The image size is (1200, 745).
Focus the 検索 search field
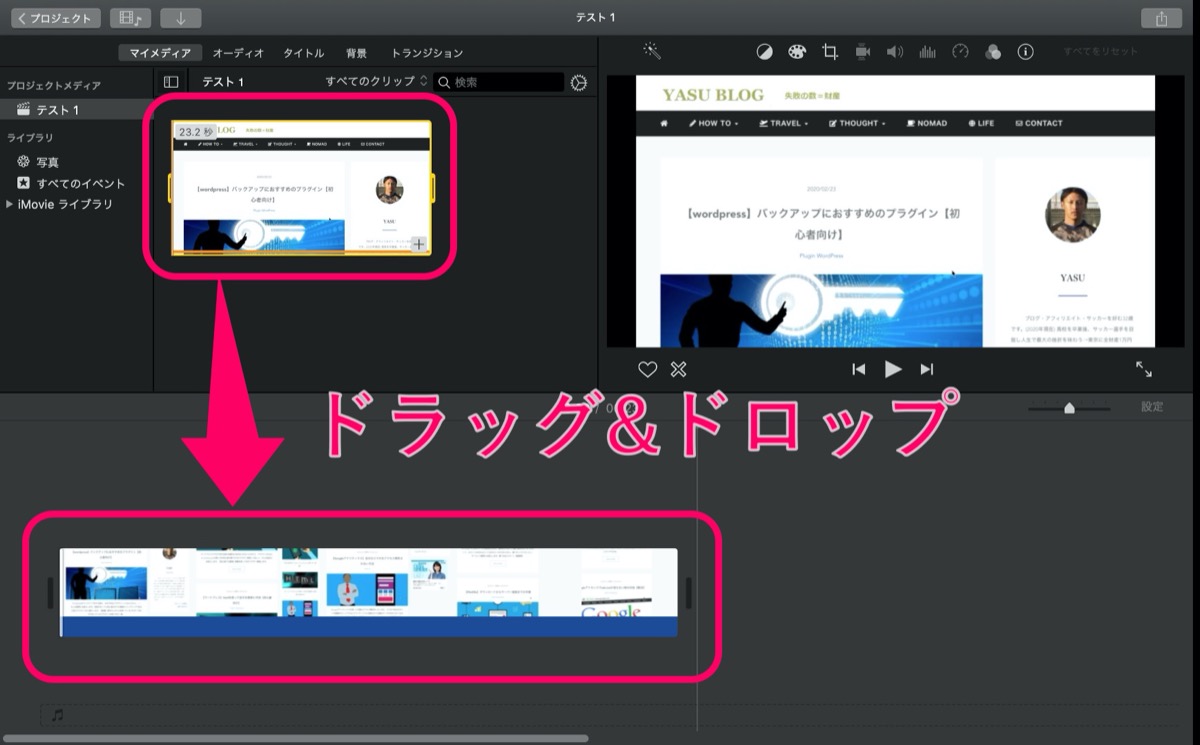coord(500,82)
